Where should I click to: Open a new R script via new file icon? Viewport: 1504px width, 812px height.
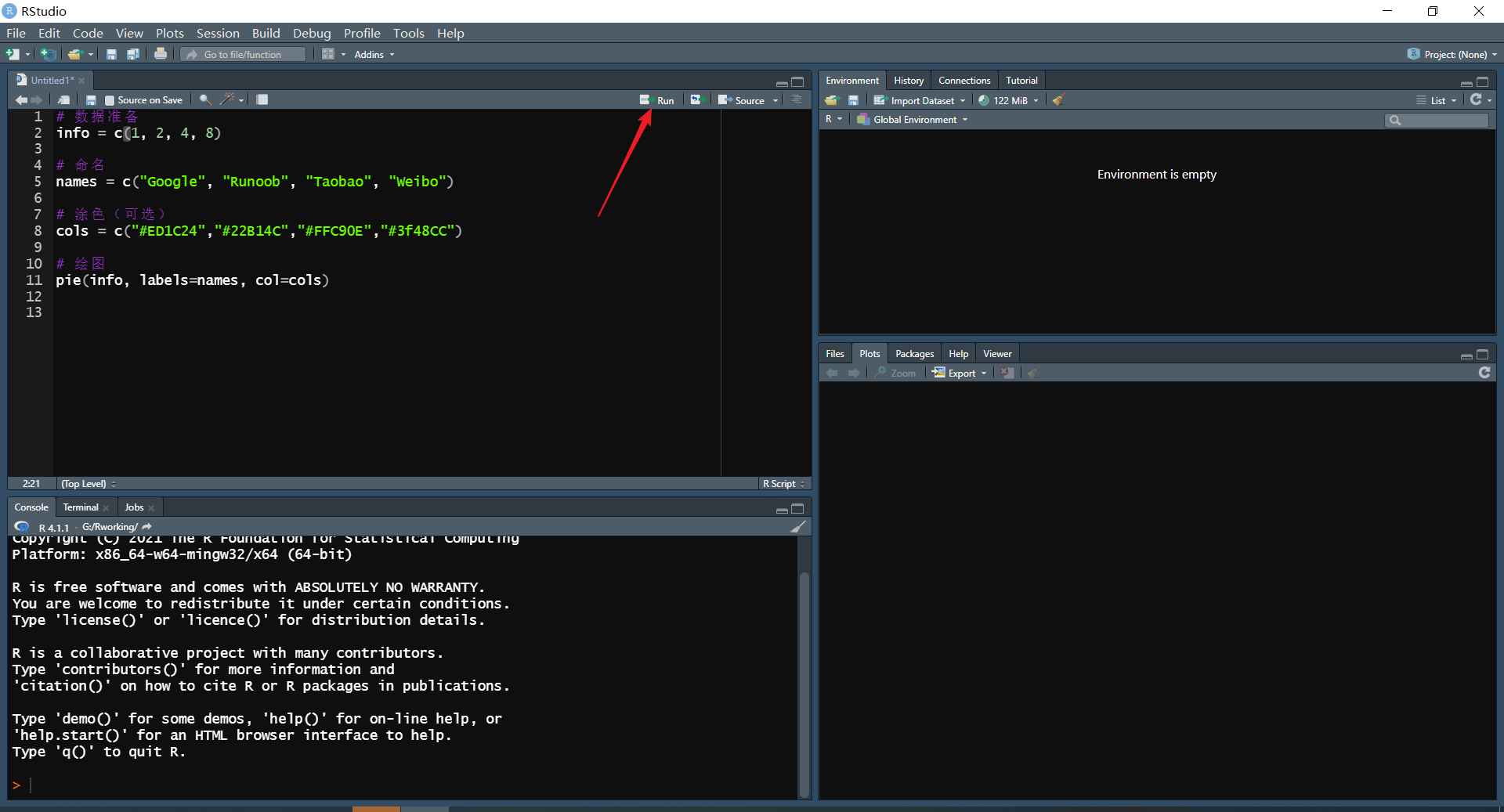coord(11,53)
